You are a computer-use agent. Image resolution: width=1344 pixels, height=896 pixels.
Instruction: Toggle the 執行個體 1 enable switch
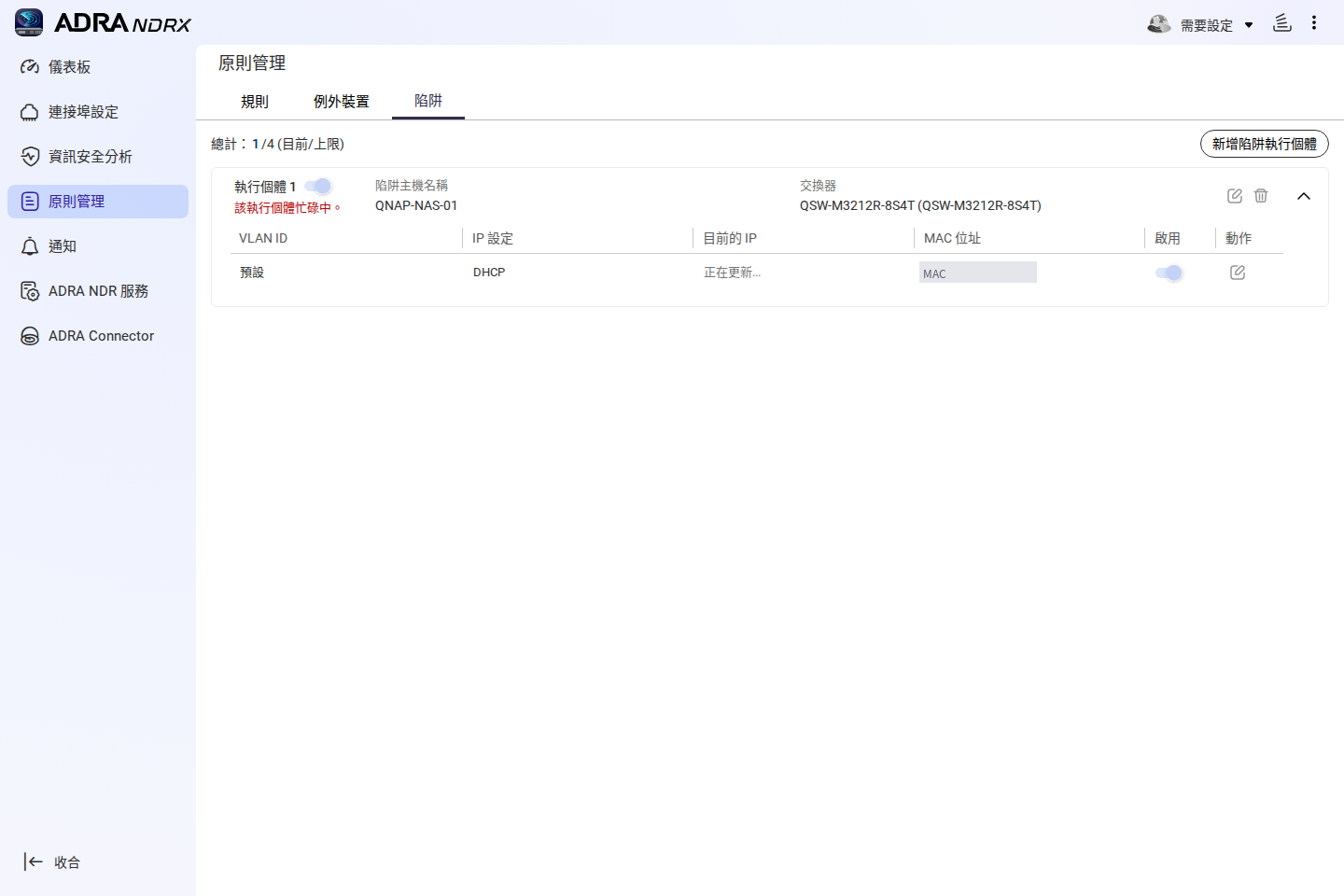click(x=318, y=186)
